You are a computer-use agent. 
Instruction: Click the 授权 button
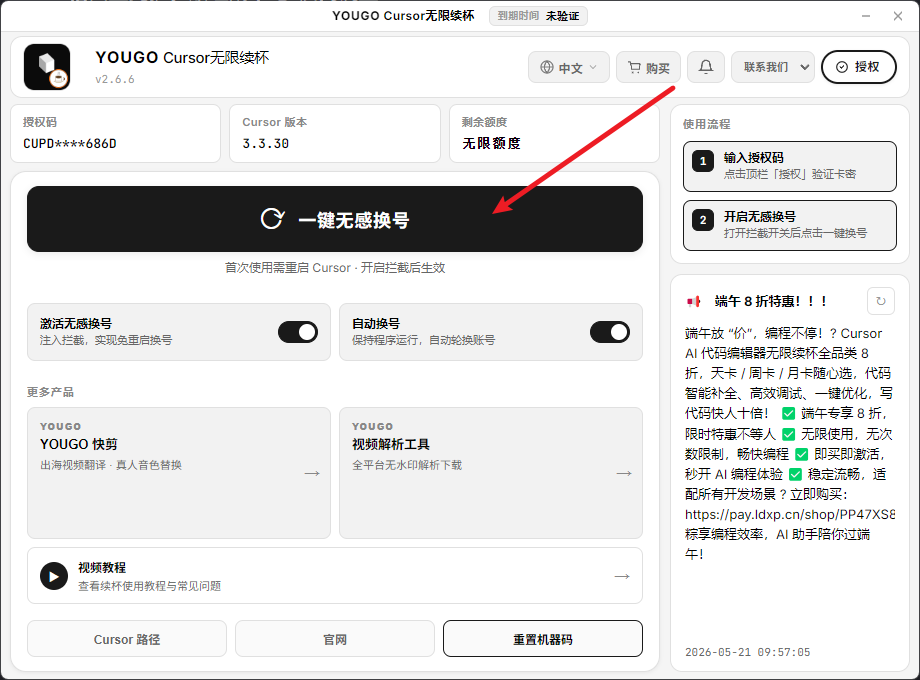tap(859, 67)
